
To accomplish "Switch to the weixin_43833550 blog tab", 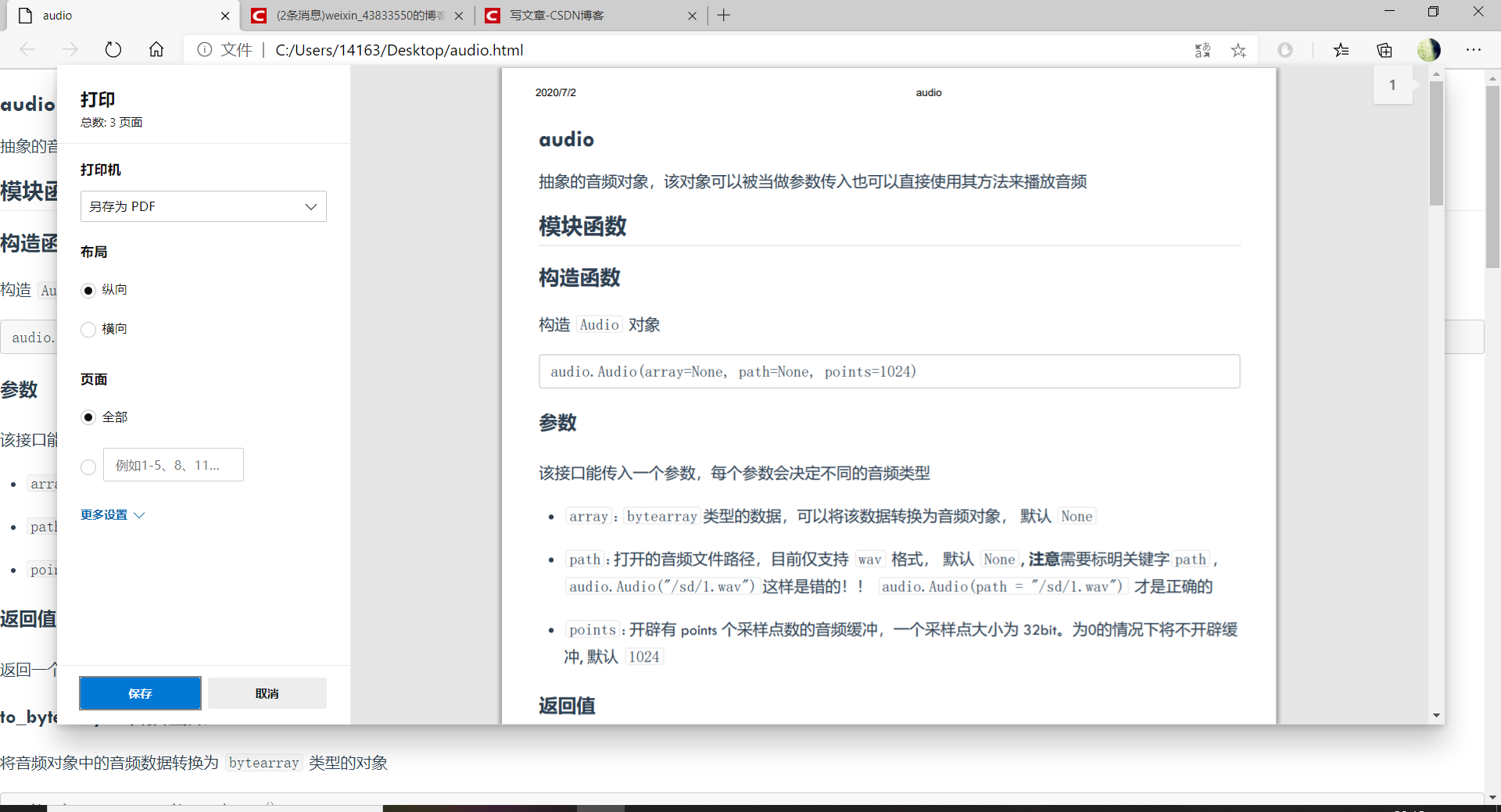I will (x=358, y=16).
